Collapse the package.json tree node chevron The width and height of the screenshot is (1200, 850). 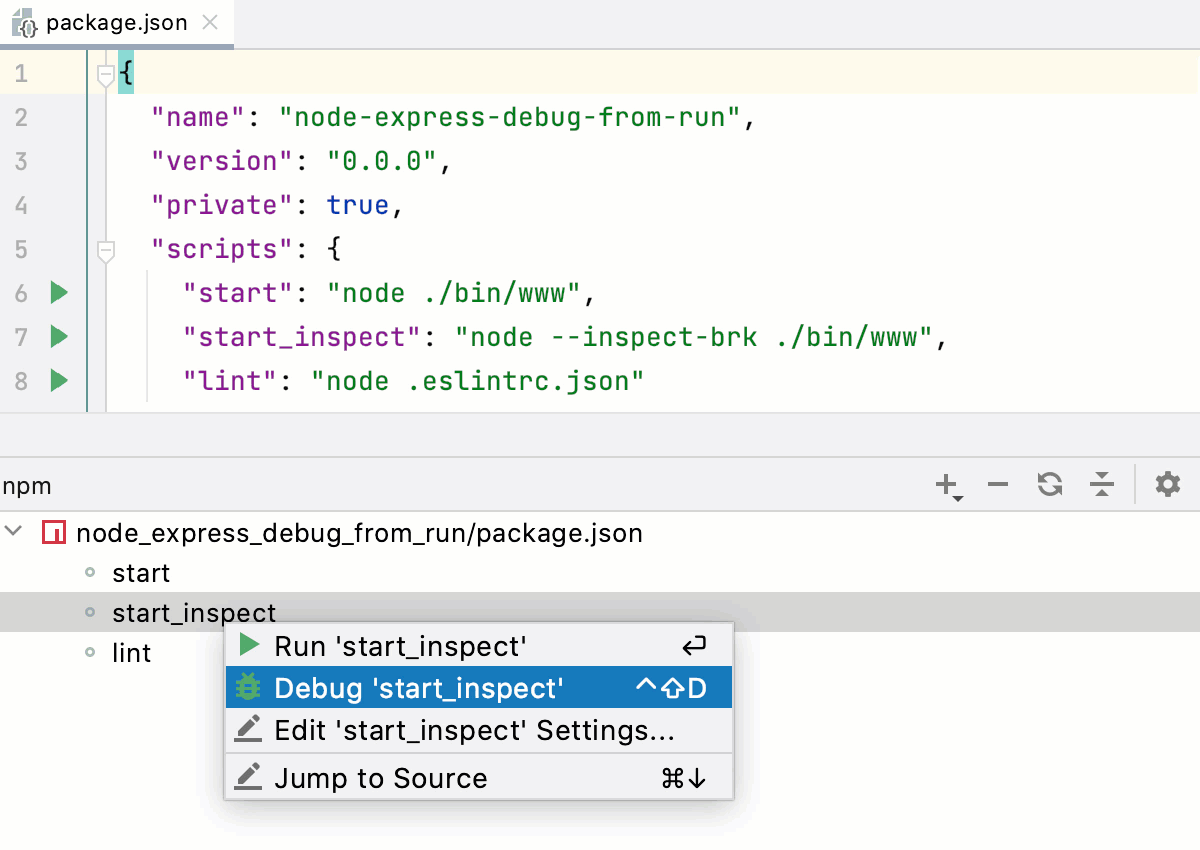(x=14, y=532)
